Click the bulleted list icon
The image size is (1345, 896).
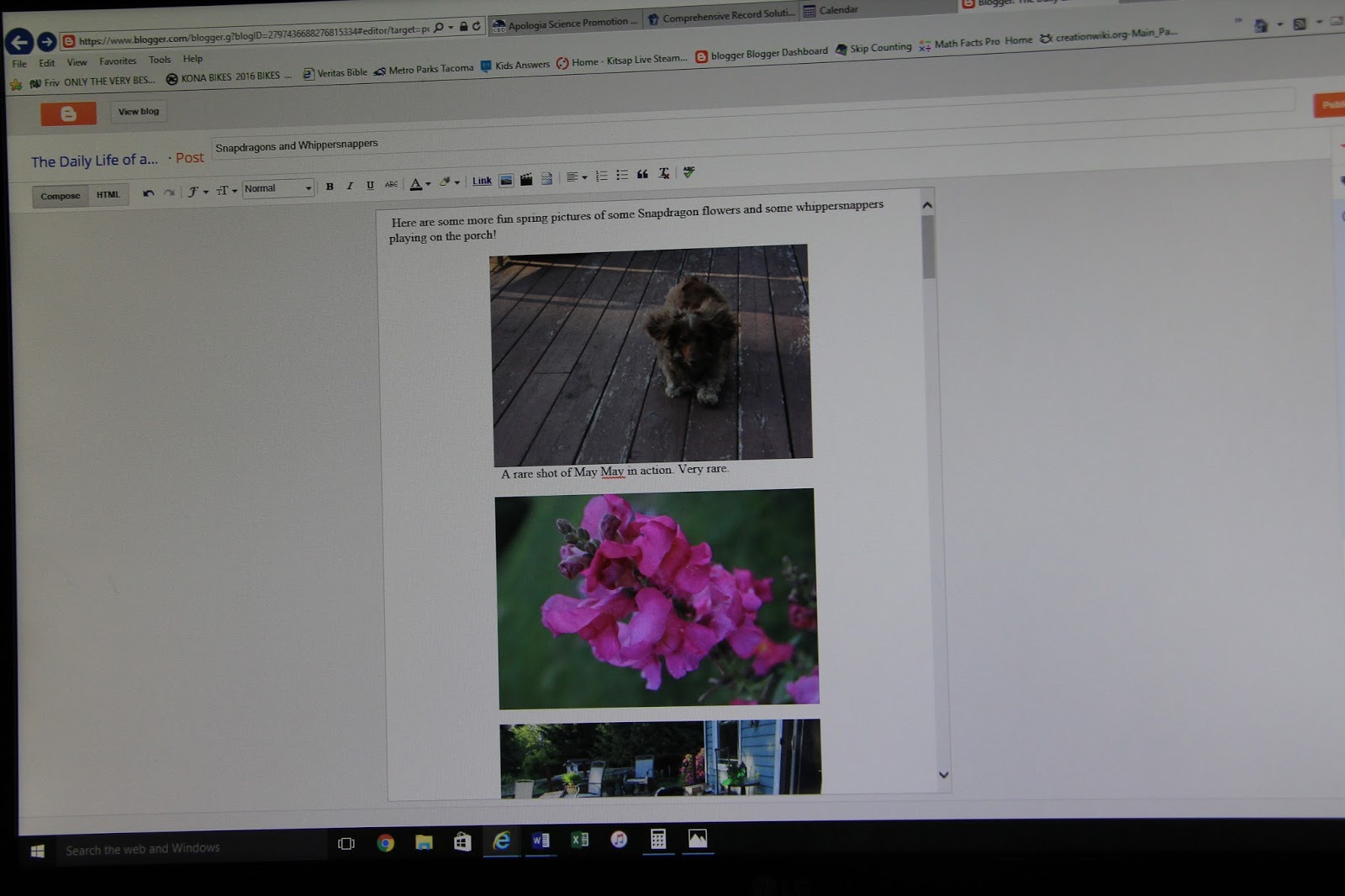(x=622, y=175)
